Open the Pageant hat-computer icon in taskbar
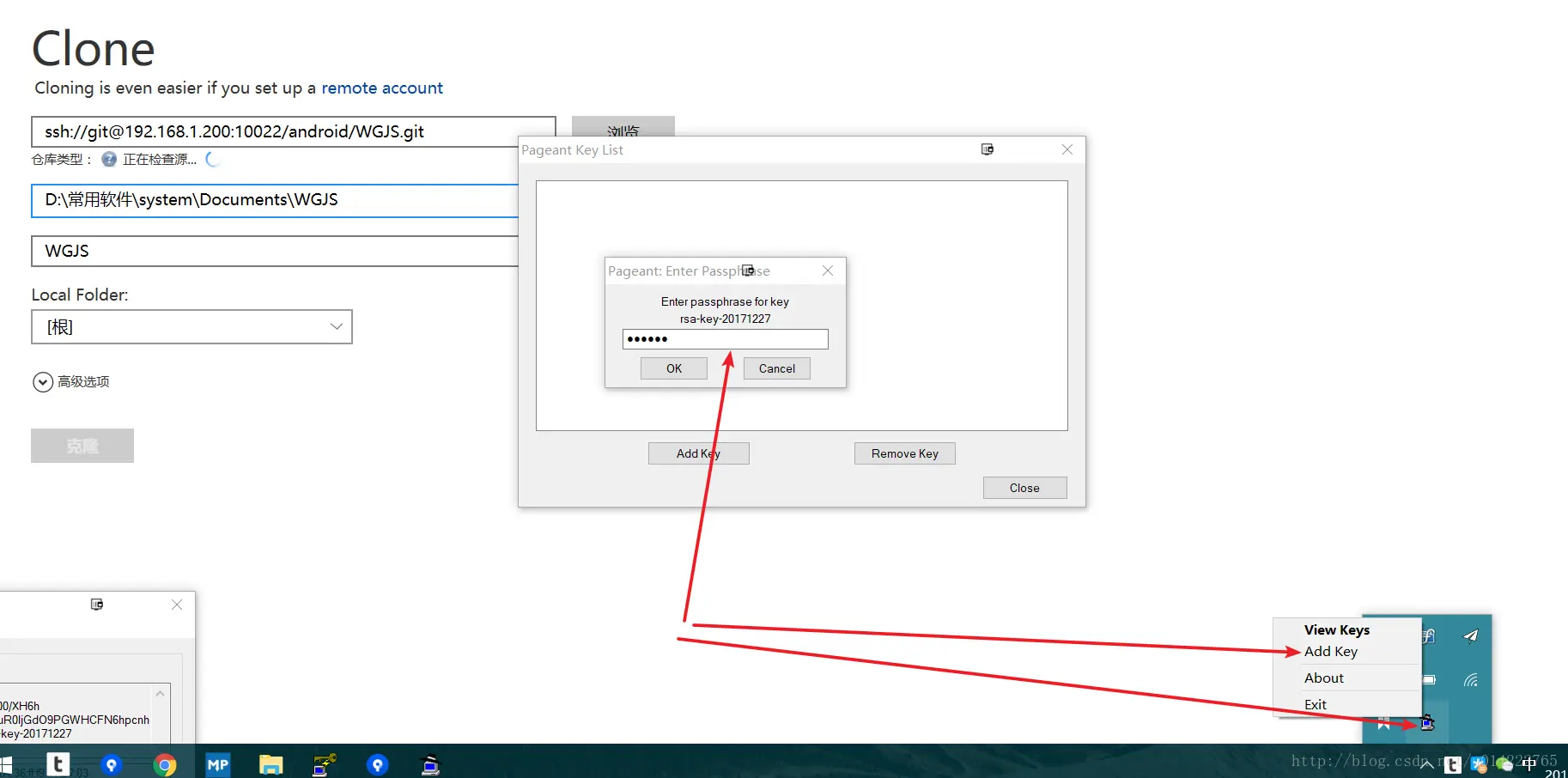The width and height of the screenshot is (1568, 778). pyautogui.click(x=431, y=764)
